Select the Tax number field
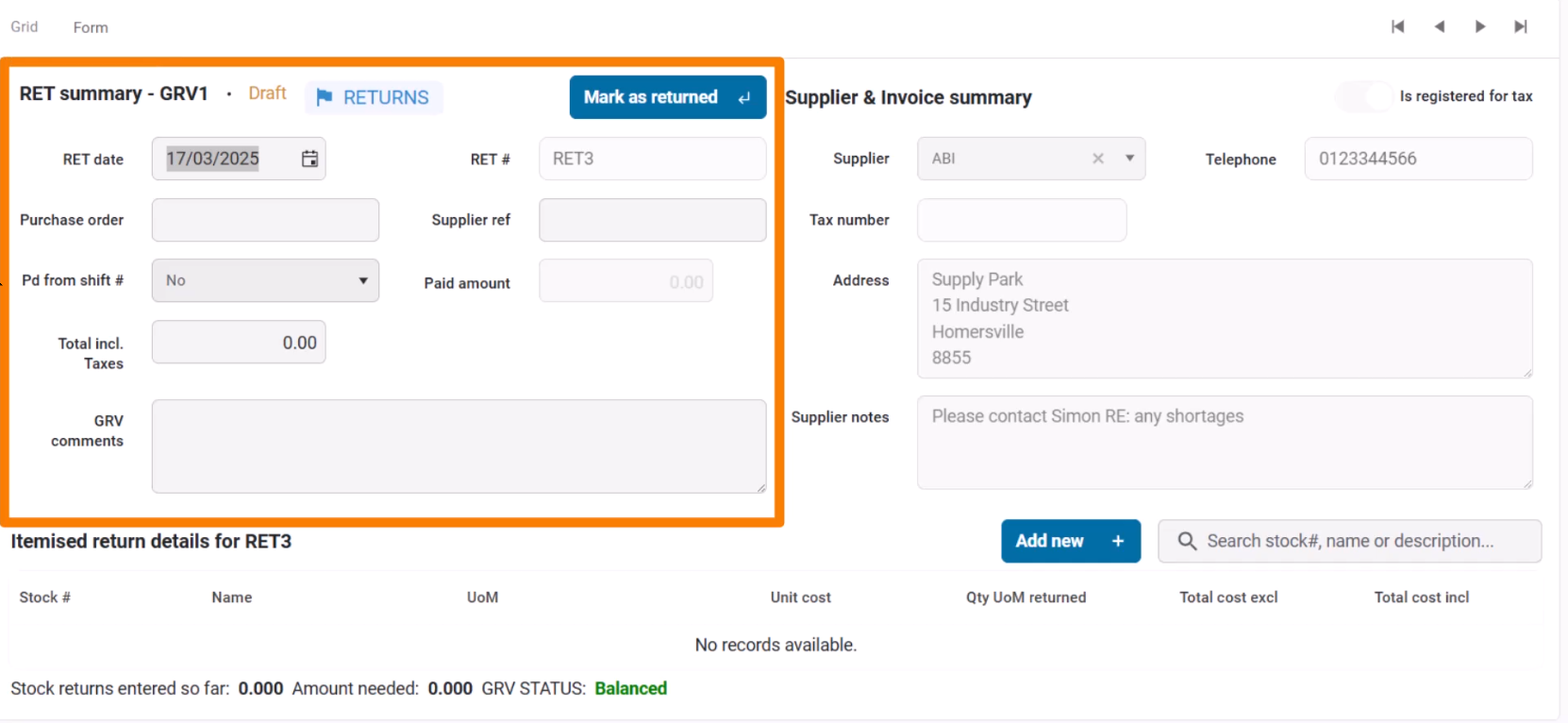 coord(1022,220)
